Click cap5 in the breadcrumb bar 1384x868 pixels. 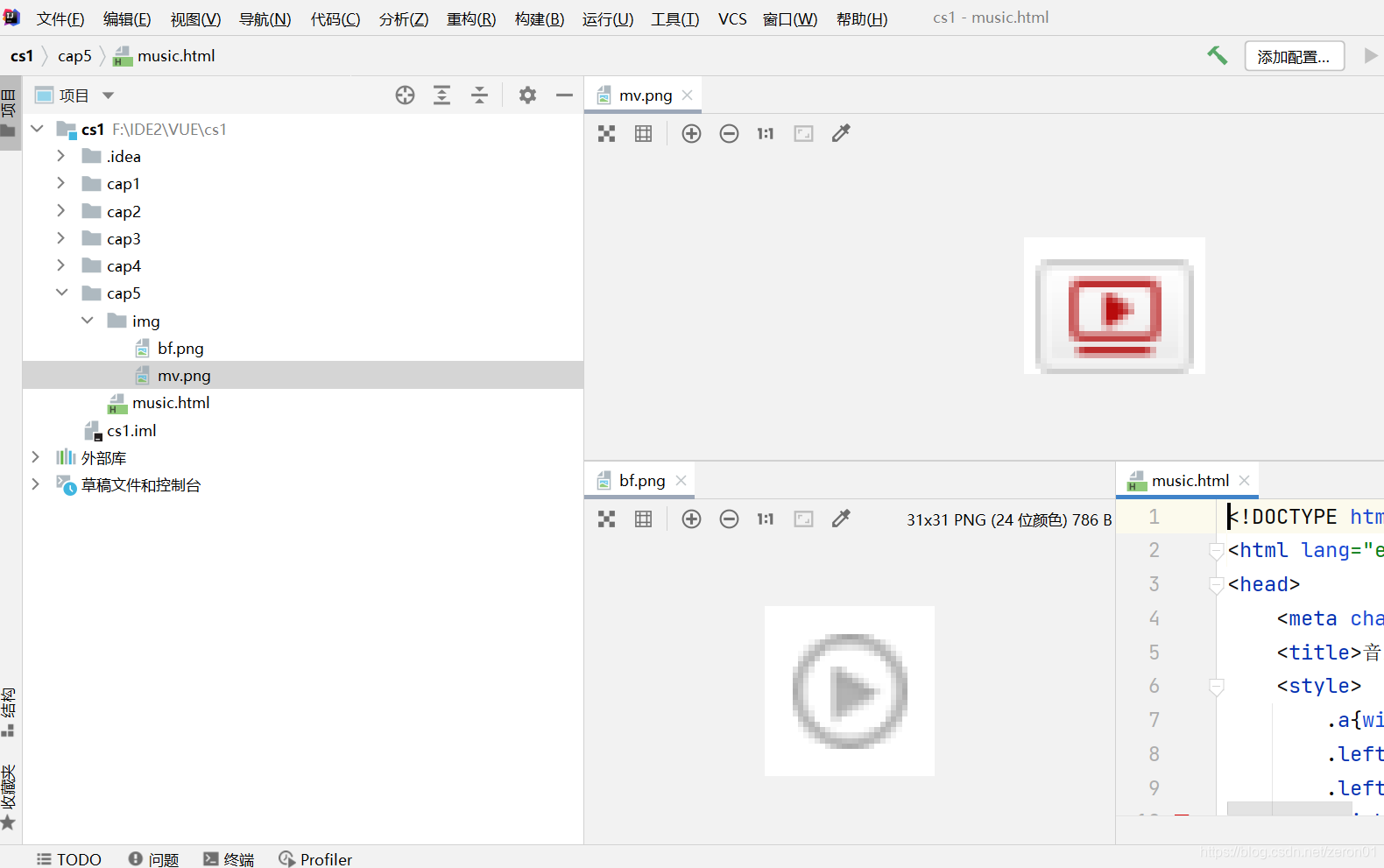point(74,56)
